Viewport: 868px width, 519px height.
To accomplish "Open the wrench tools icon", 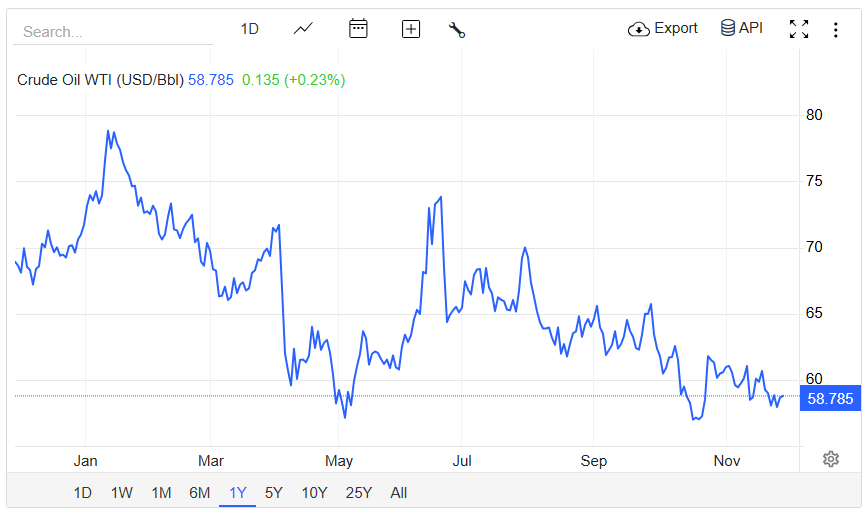I will coord(457,29).
